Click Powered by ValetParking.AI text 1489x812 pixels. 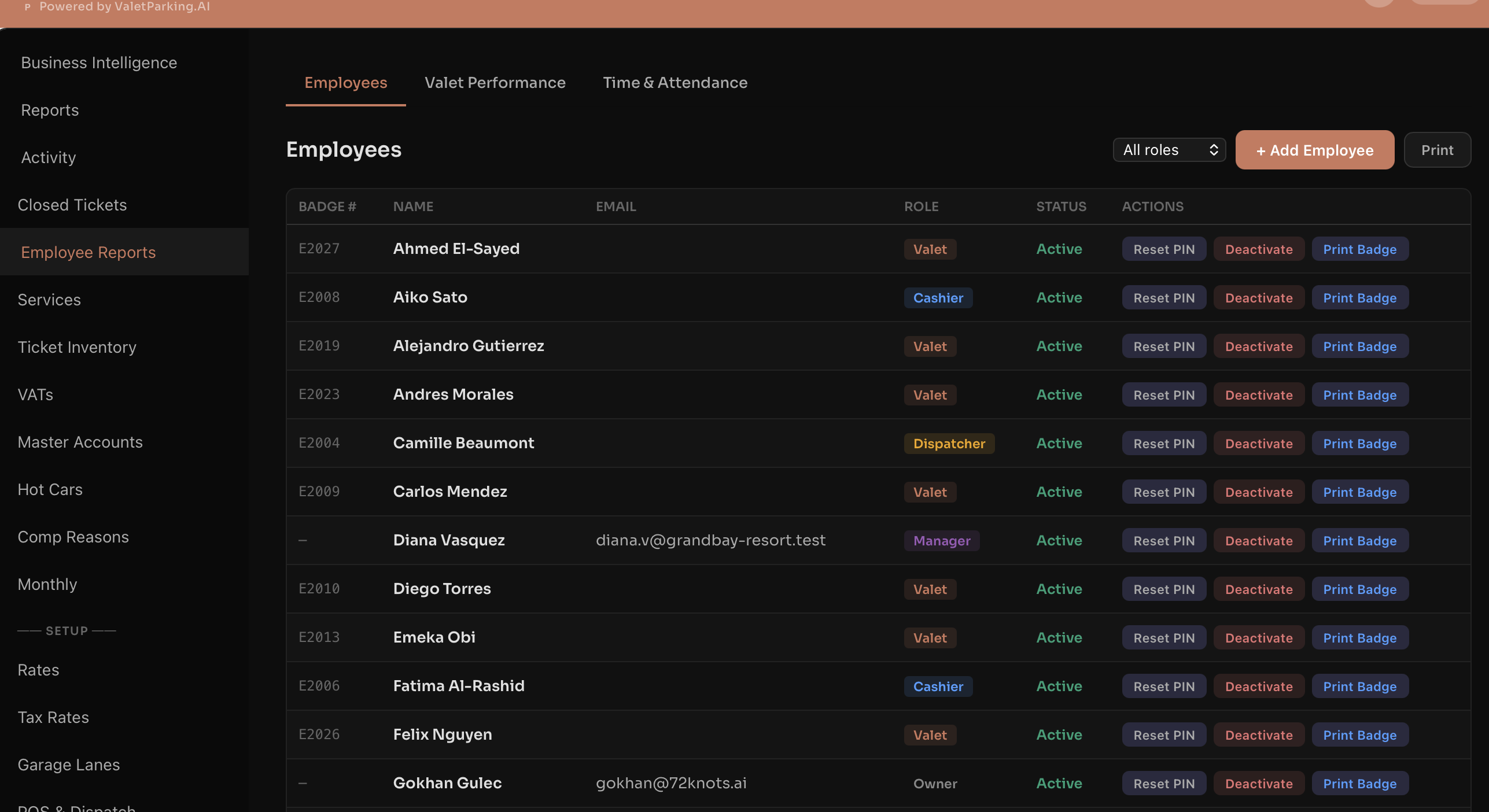point(124,6)
